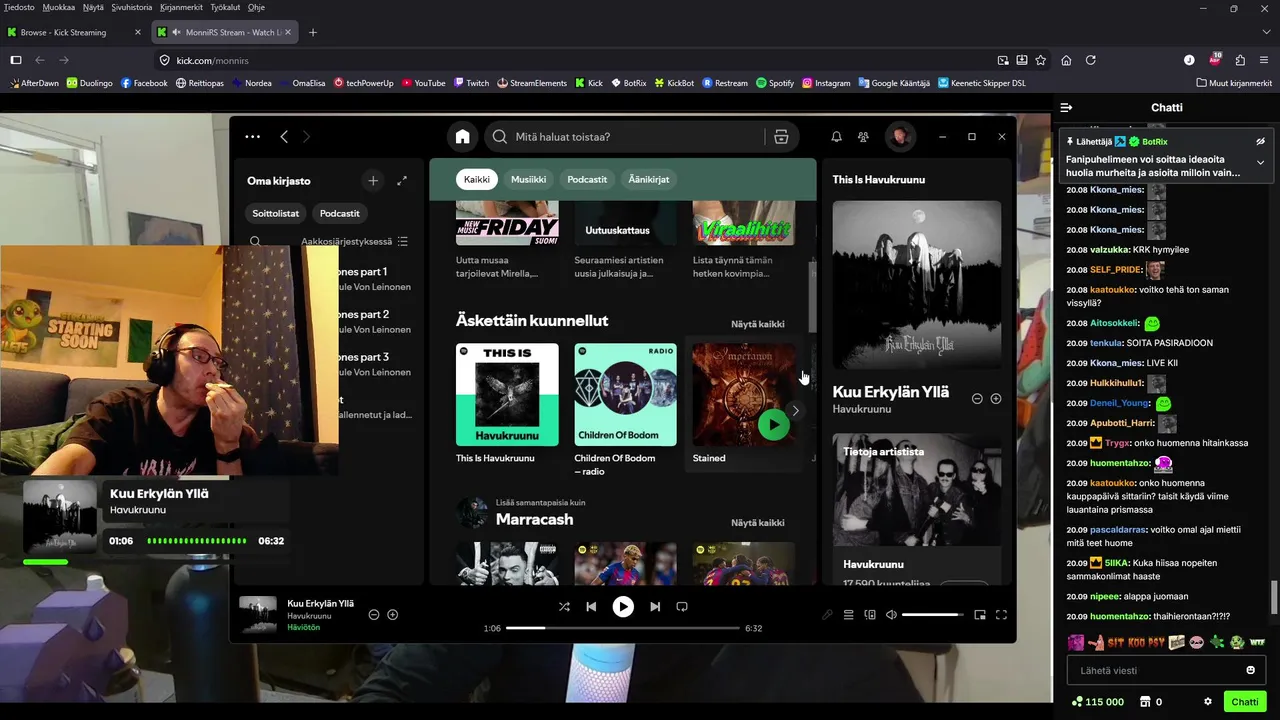The image size is (1280, 720).
Task: Open the browser extensions puzzle icon
Action: [1240, 60]
